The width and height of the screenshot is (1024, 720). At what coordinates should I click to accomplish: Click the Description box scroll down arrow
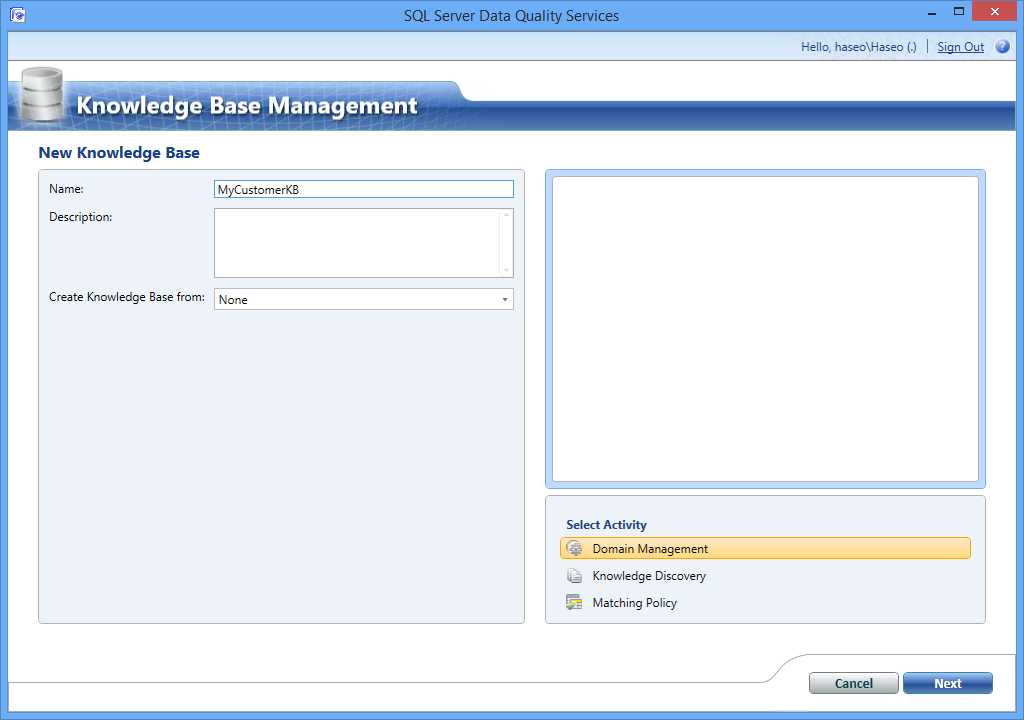(x=506, y=270)
